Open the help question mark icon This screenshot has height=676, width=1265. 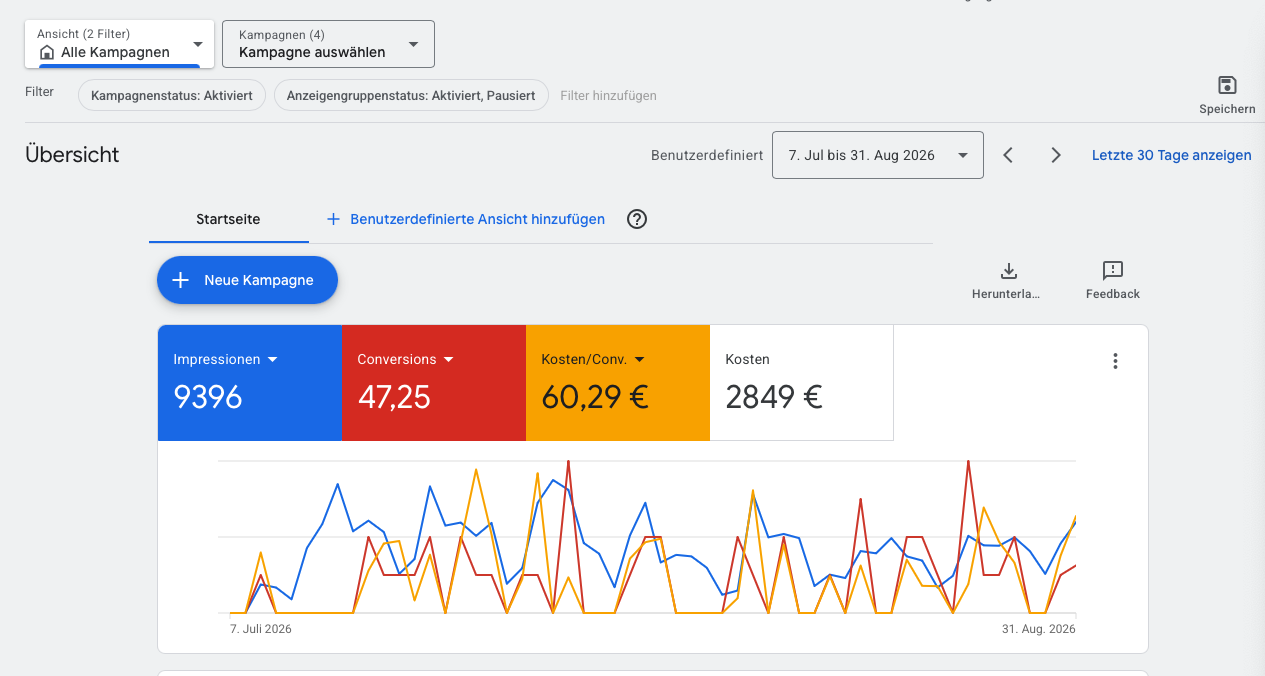click(x=637, y=219)
